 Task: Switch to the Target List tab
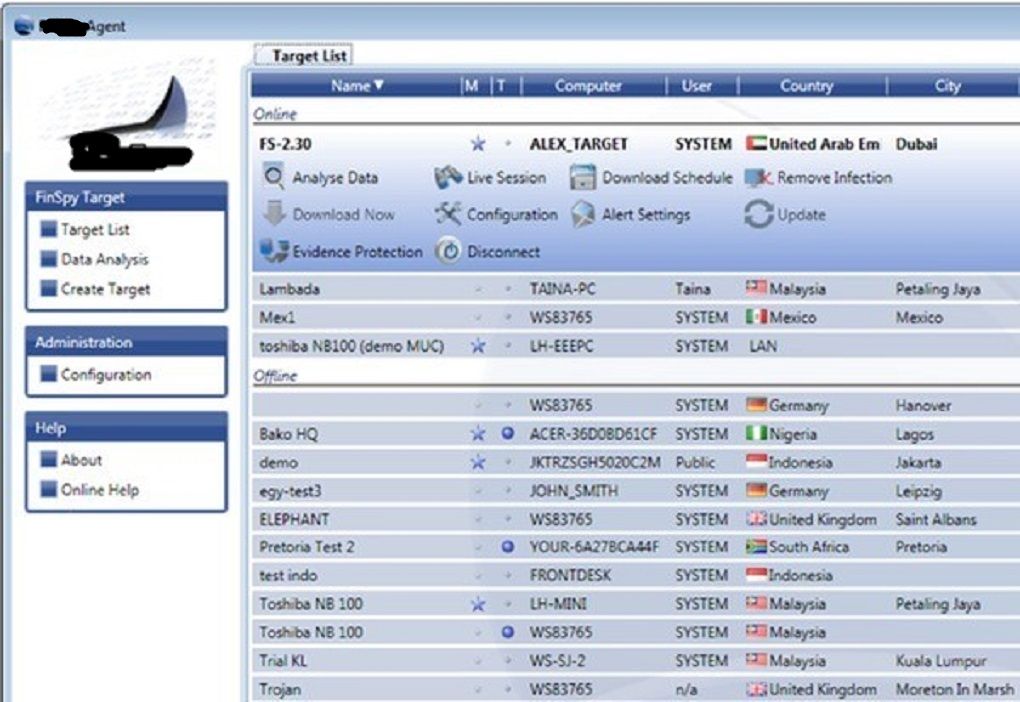pyautogui.click(x=304, y=56)
